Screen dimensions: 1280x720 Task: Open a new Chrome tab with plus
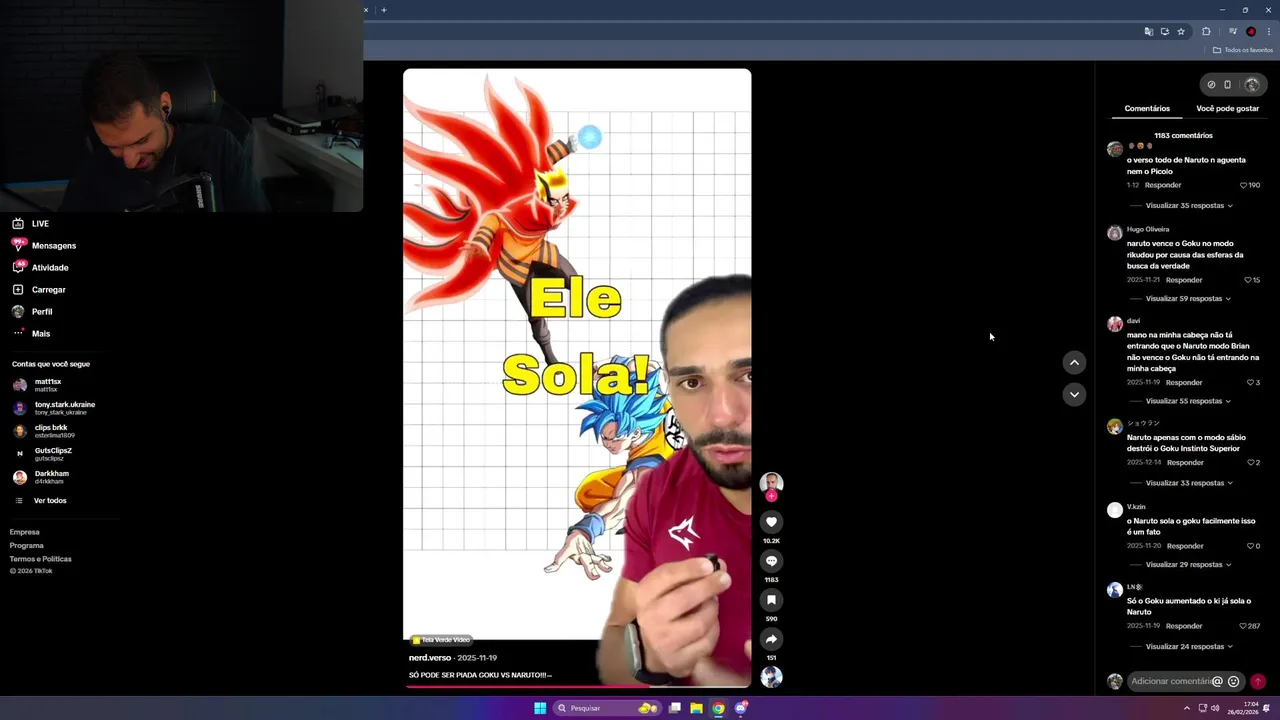(384, 10)
